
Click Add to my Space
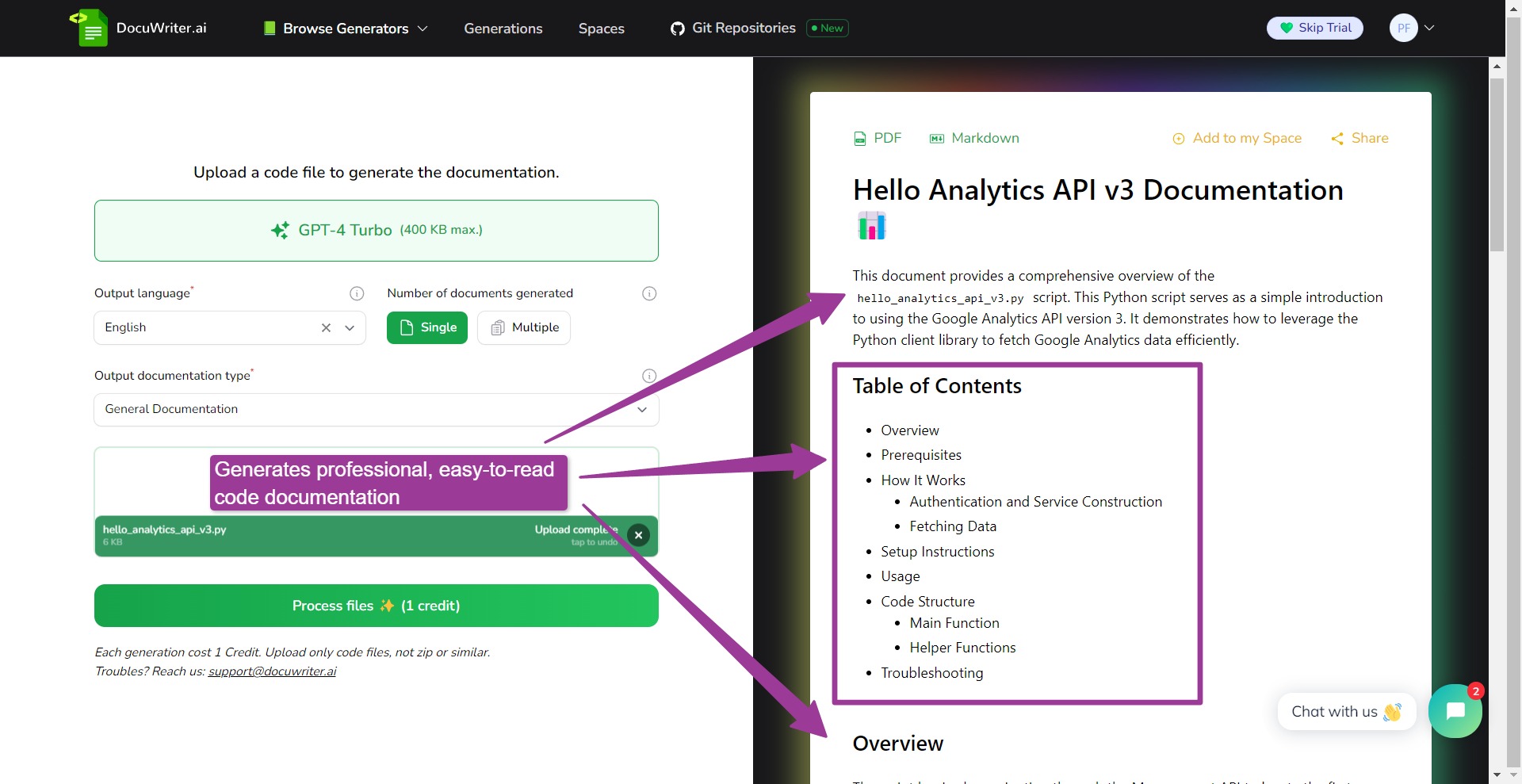[1237, 138]
